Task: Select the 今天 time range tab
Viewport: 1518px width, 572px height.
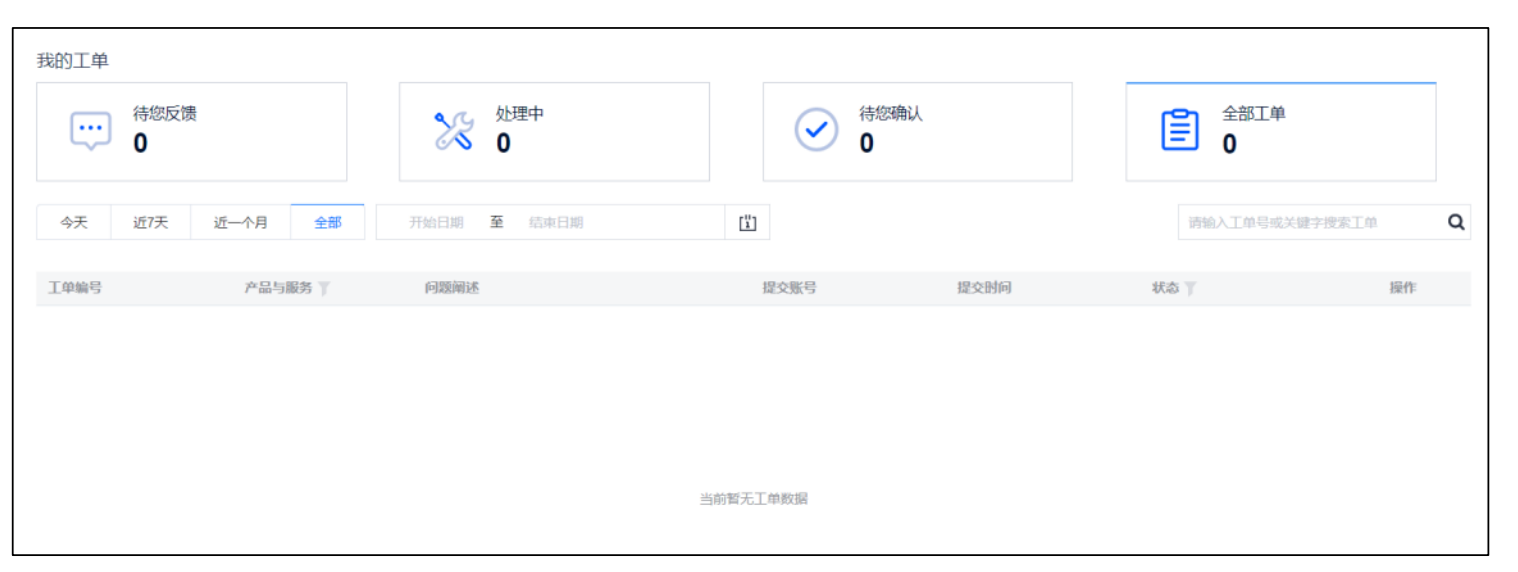Action: (74, 223)
